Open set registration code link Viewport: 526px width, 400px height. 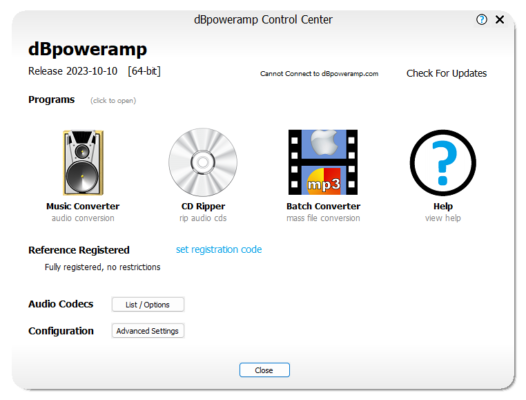pyautogui.click(x=219, y=249)
